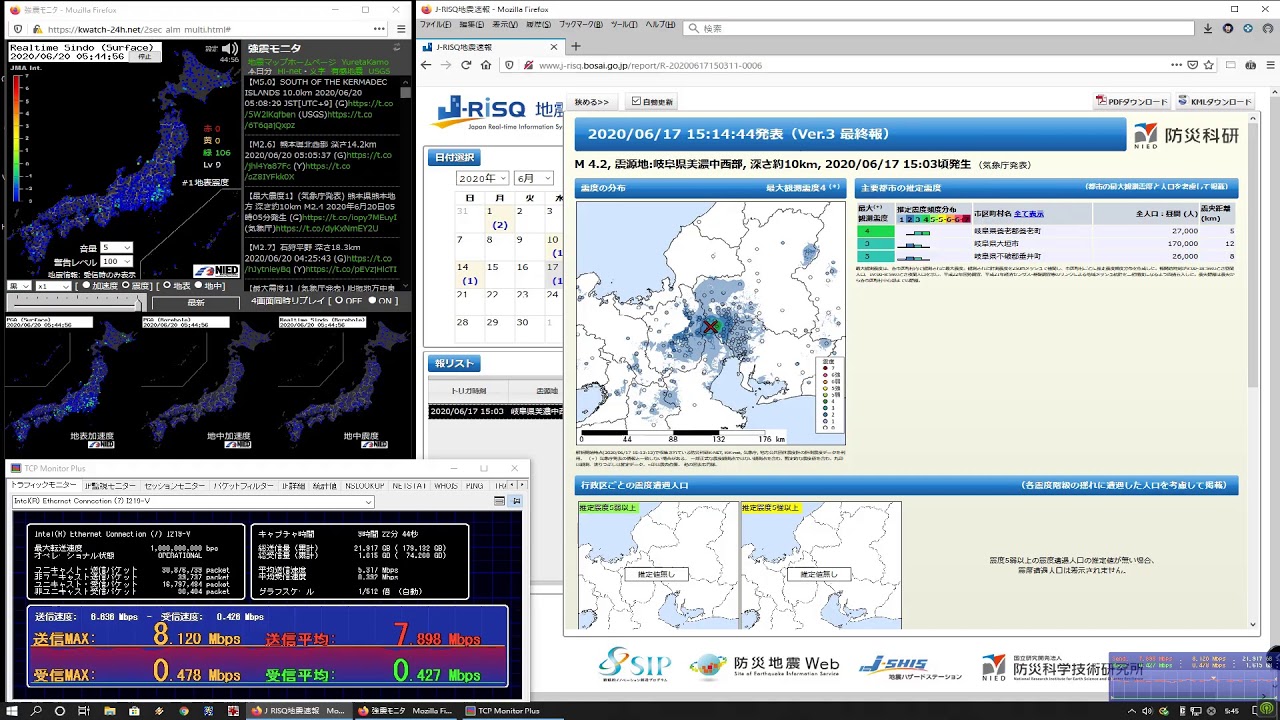This screenshot has width=1280, height=720.
Task: Click the PDFダウンロード button
Action: click(x=1132, y=102)
